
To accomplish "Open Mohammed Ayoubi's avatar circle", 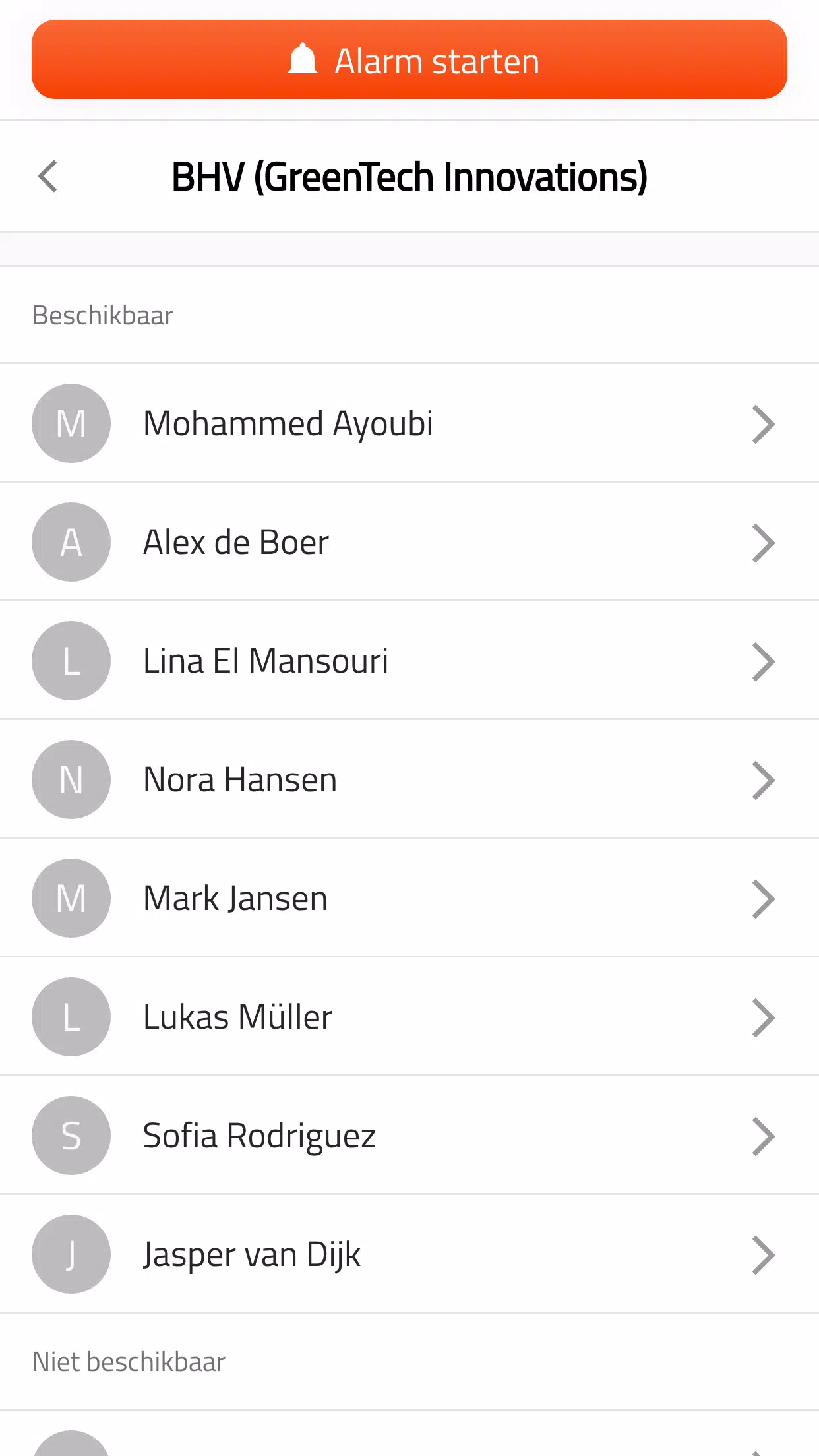I will [71, 423].
